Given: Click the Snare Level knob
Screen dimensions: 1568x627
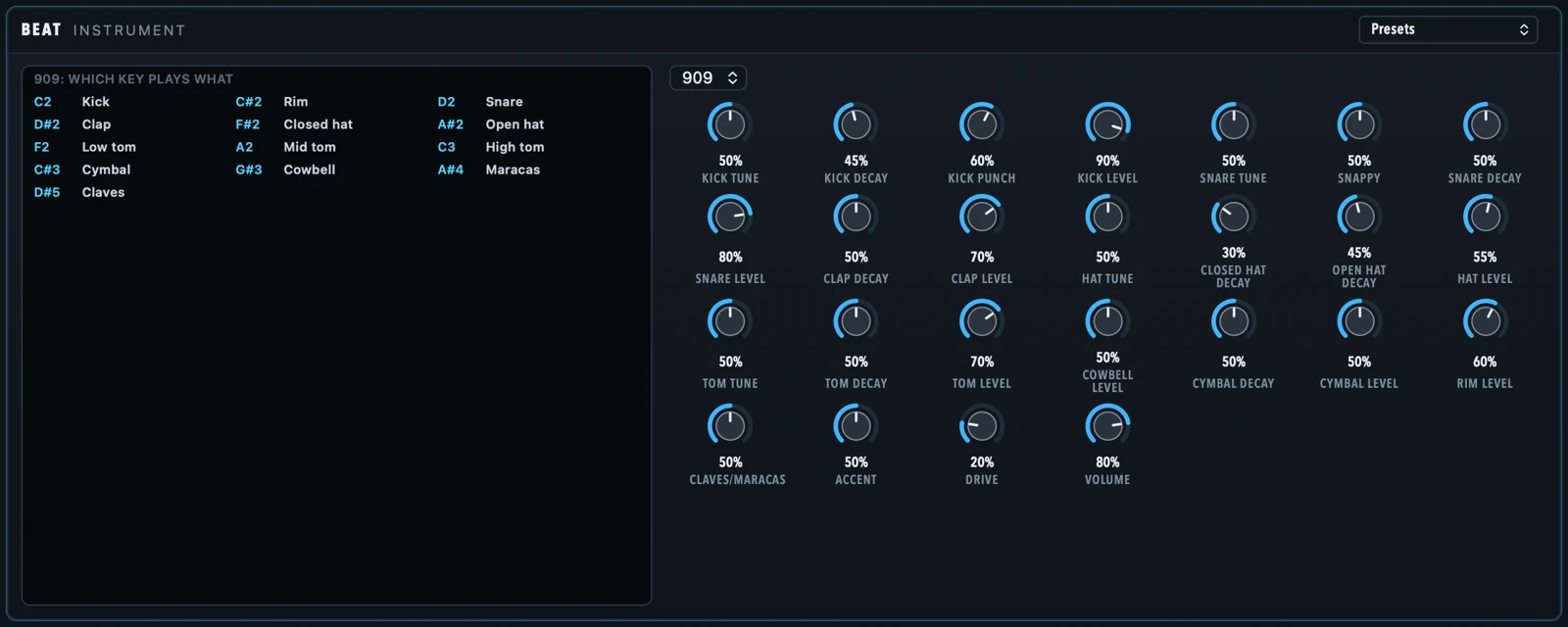Looking at the screenshot, I should [730, 217].
